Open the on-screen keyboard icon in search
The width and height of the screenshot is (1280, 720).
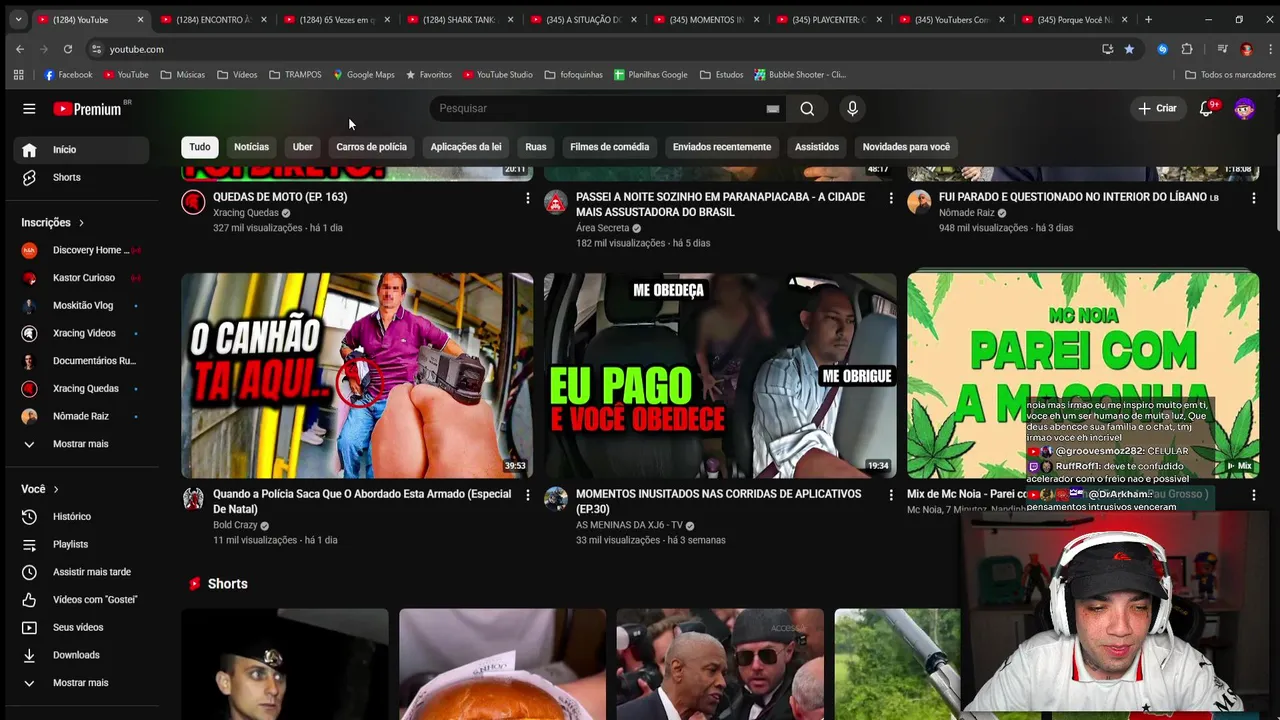773,109
